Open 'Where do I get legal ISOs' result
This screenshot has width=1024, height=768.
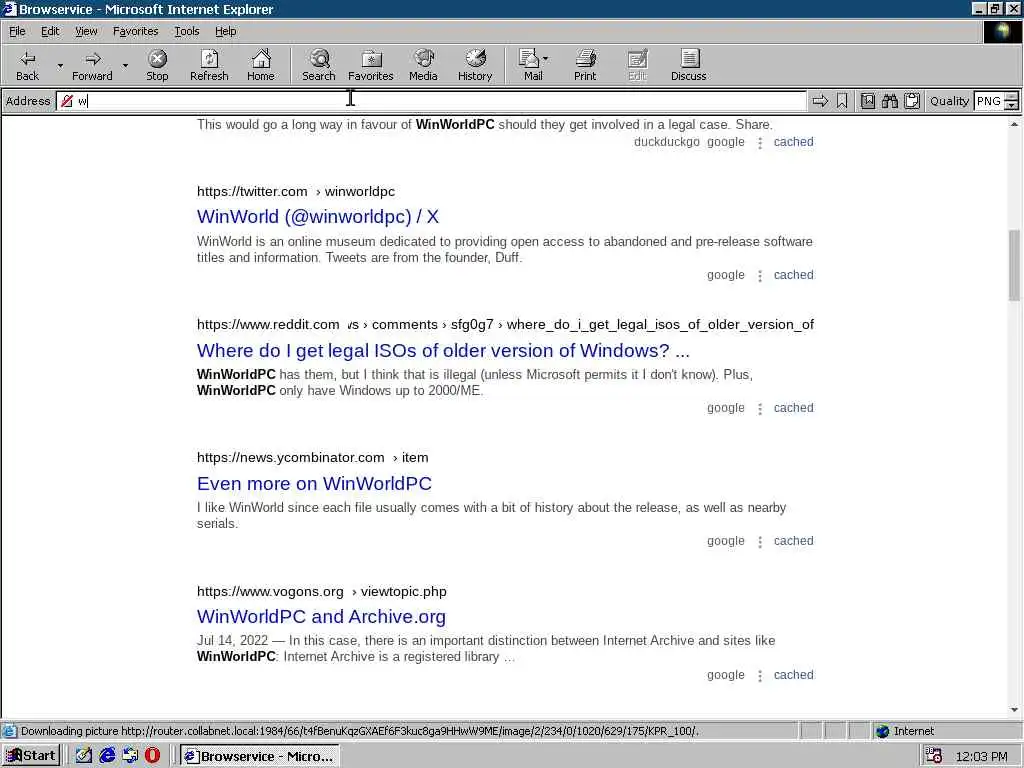pyautogui.click(x=443, y=350)
